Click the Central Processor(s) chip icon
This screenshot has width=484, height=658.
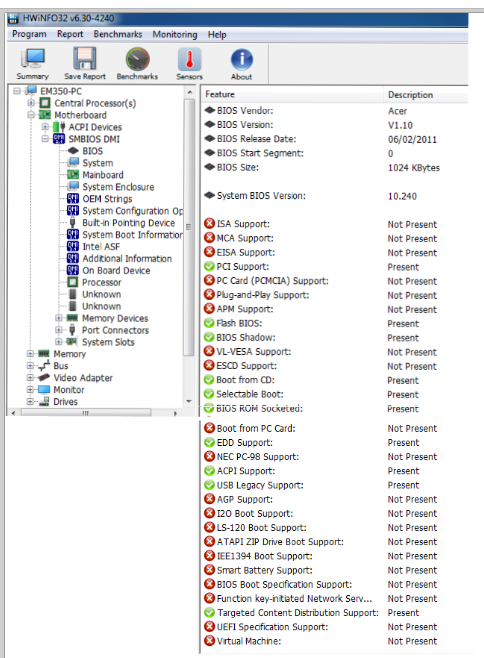click(x=44, y=103)
